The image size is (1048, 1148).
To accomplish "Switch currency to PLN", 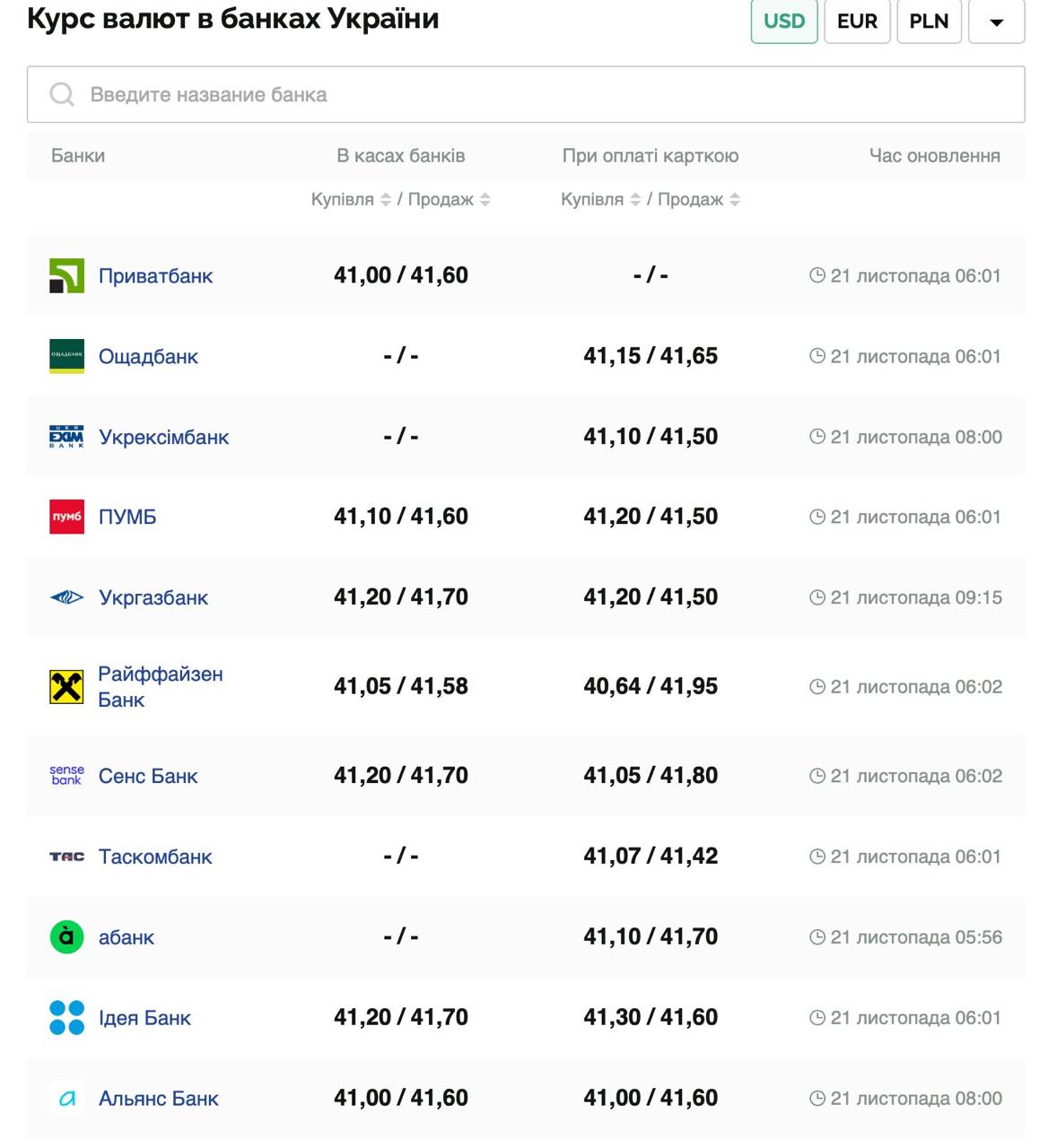I will [928, 21].
